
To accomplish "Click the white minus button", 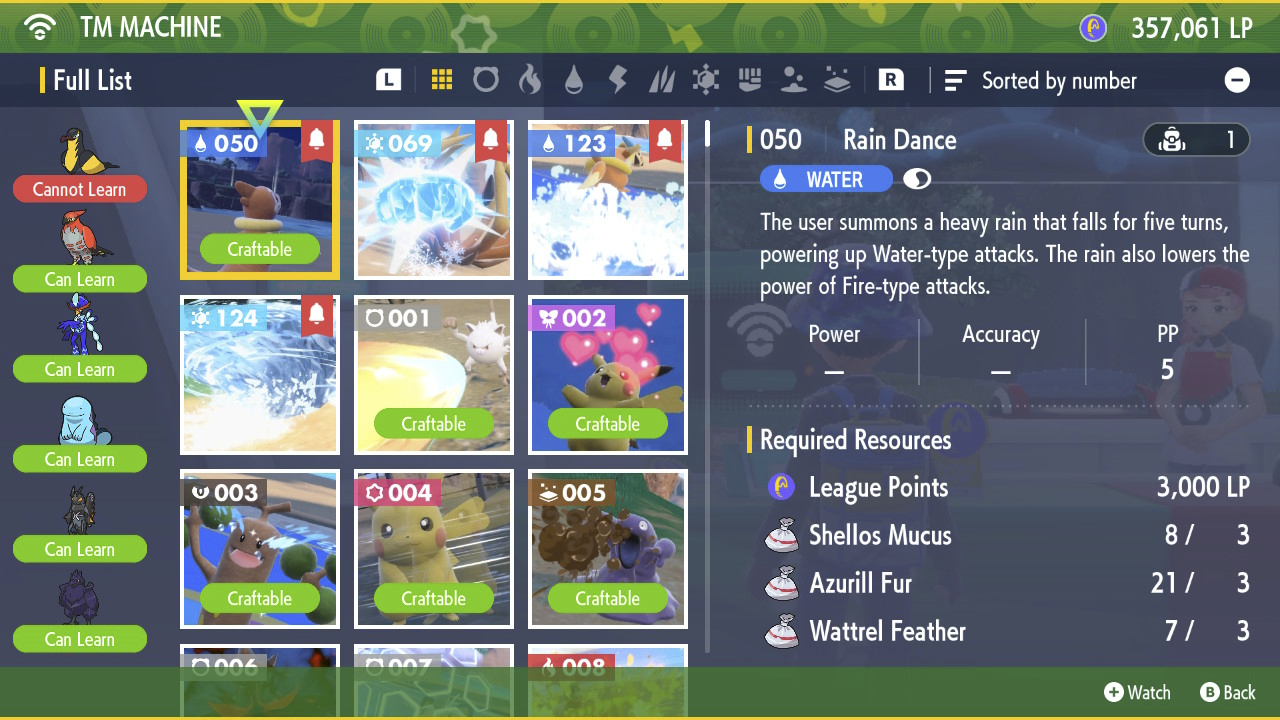I will [1237, 80].
